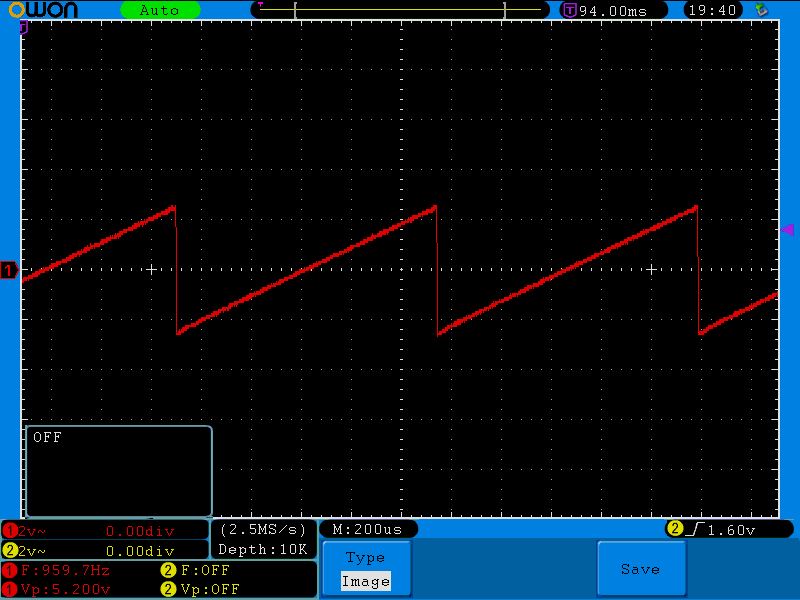Click the OFF info box in the graticule
800x600 pixels.
pos(118,470)
